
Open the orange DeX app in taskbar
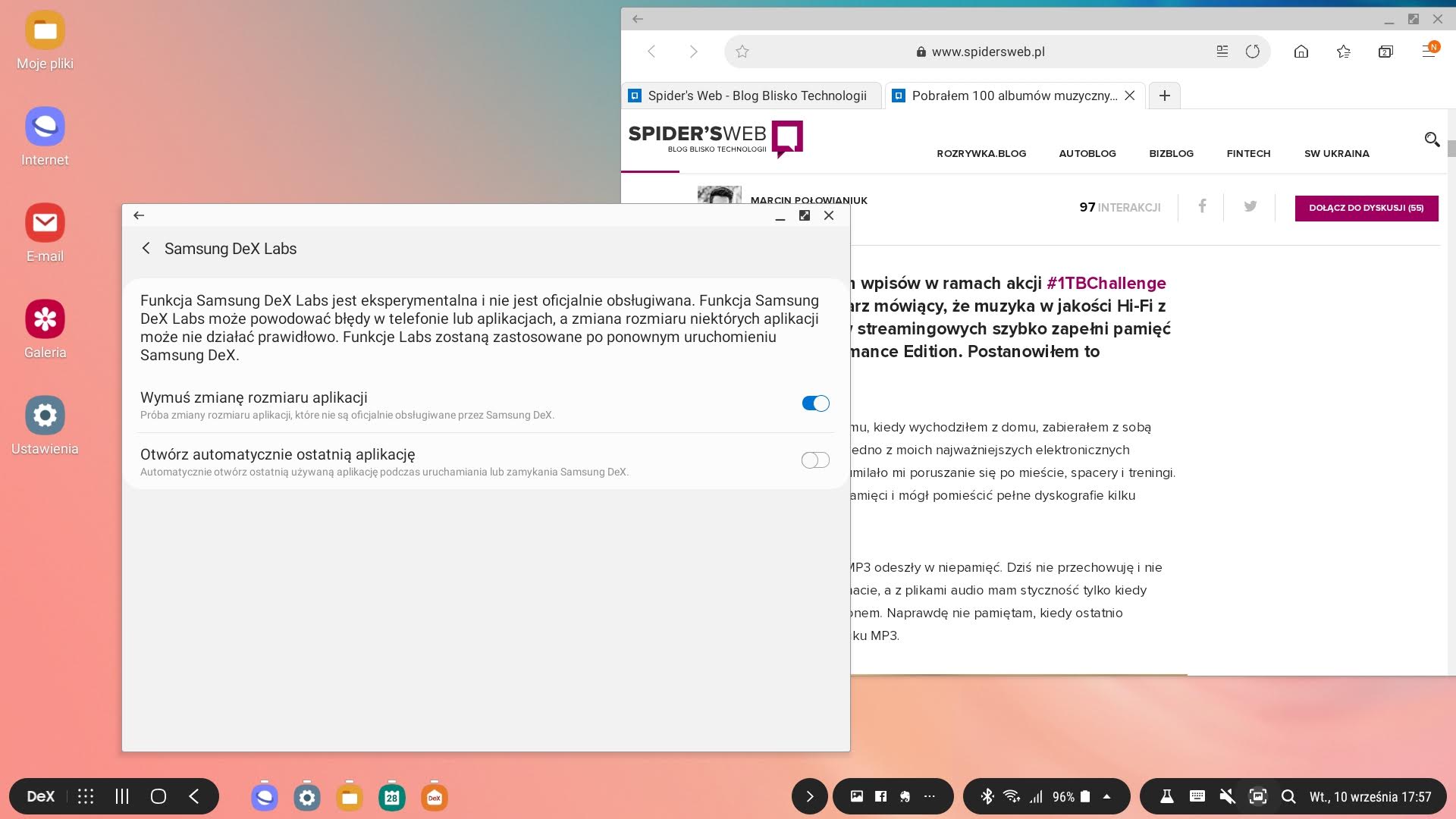point(435,797)
